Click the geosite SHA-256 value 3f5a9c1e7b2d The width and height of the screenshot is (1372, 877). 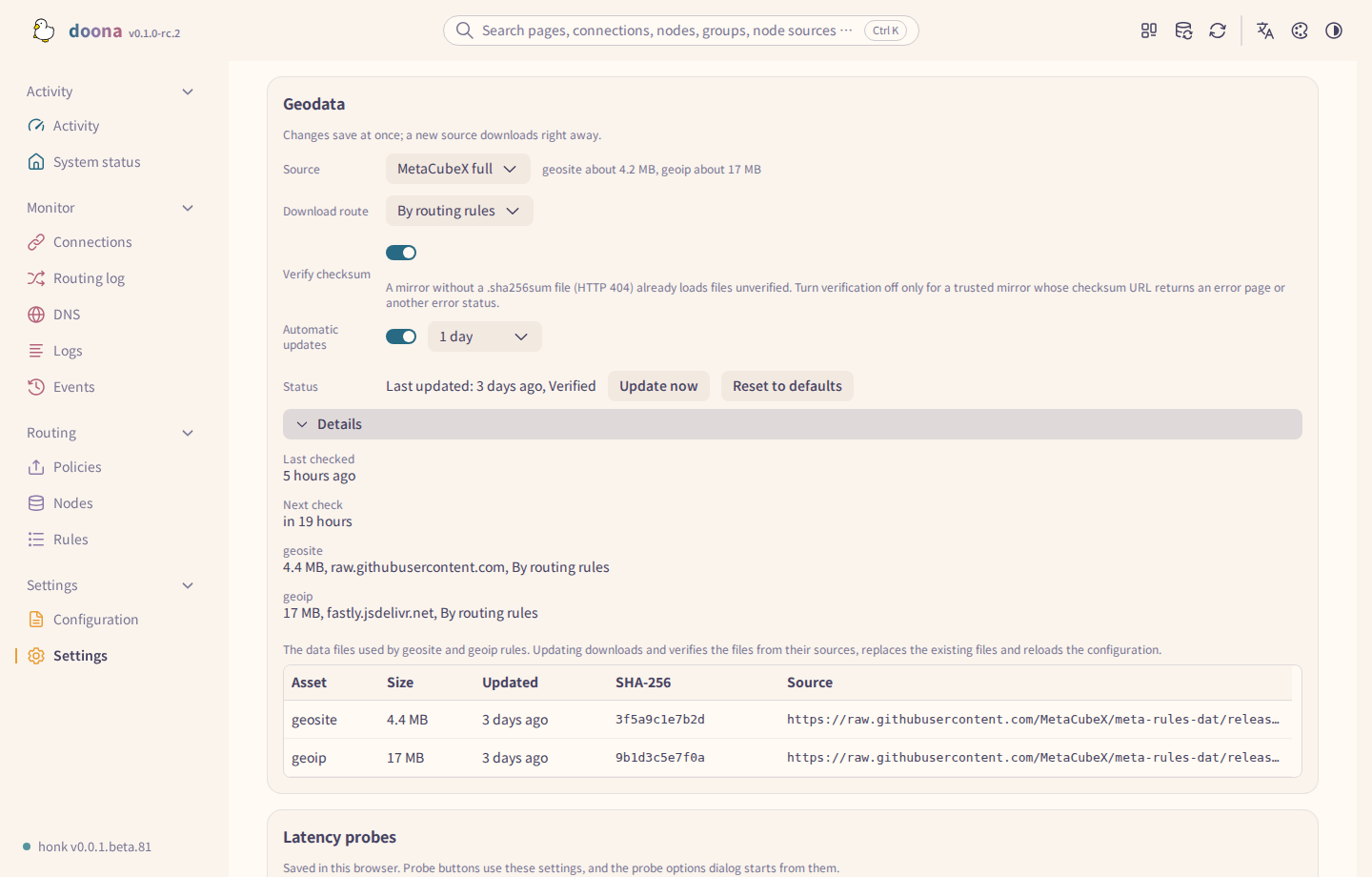point(660,720)
